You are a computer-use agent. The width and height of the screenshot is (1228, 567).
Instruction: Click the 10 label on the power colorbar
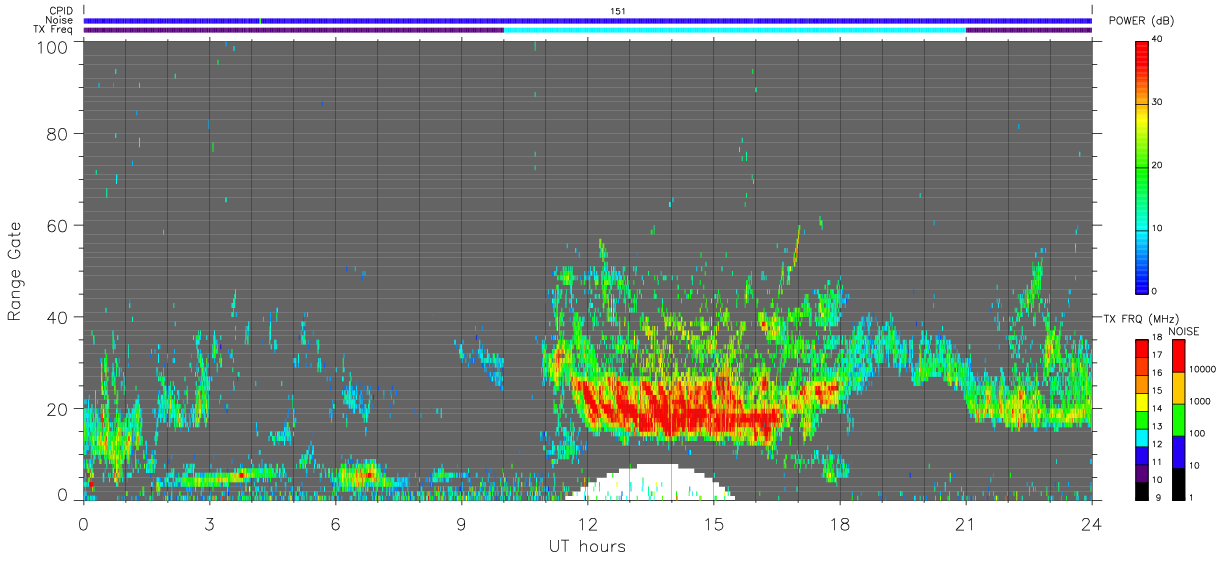tap(1157, 228)
